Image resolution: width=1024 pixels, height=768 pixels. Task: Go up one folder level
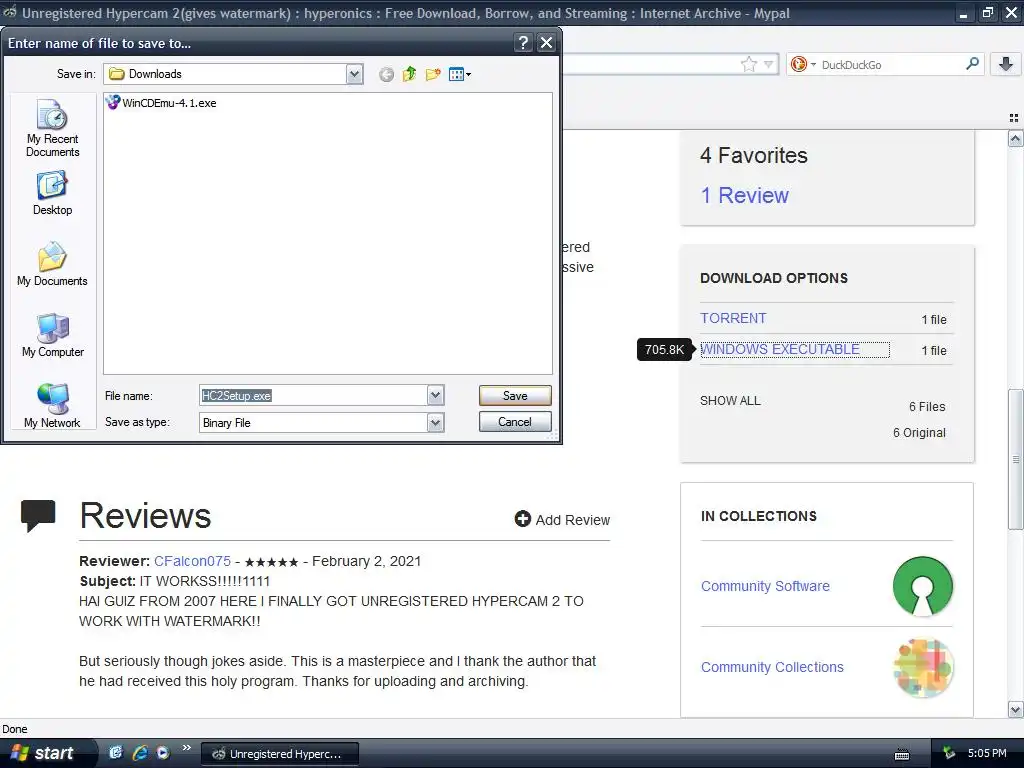409,74
